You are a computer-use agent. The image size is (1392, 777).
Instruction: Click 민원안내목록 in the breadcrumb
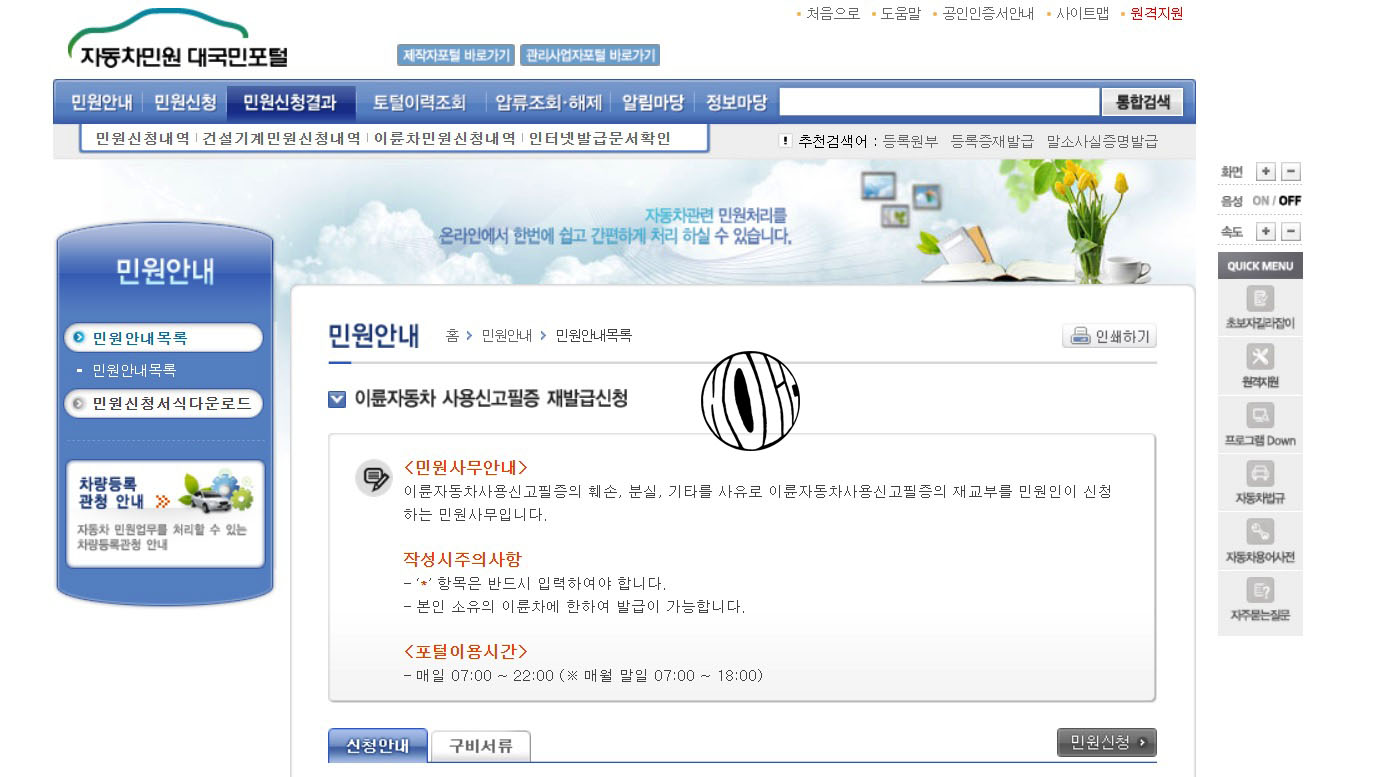pyautogui.click(x=594, y=336)
